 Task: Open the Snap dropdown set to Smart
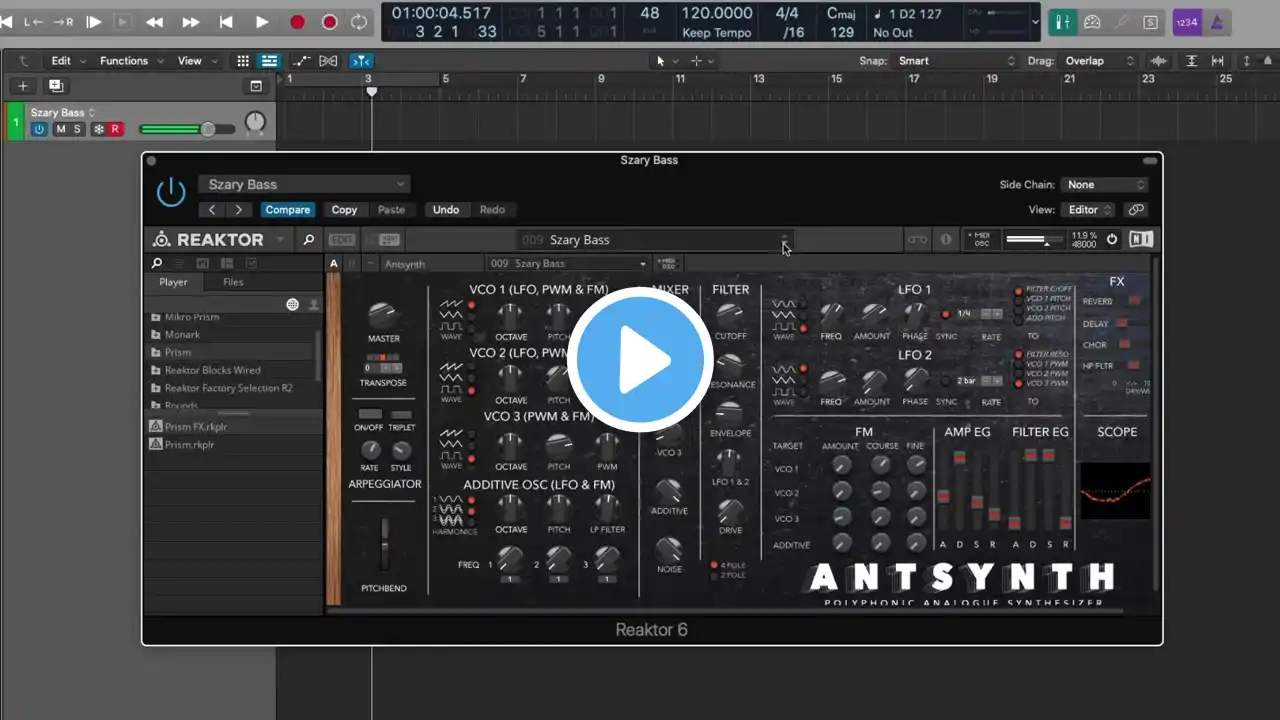point(956,61)
